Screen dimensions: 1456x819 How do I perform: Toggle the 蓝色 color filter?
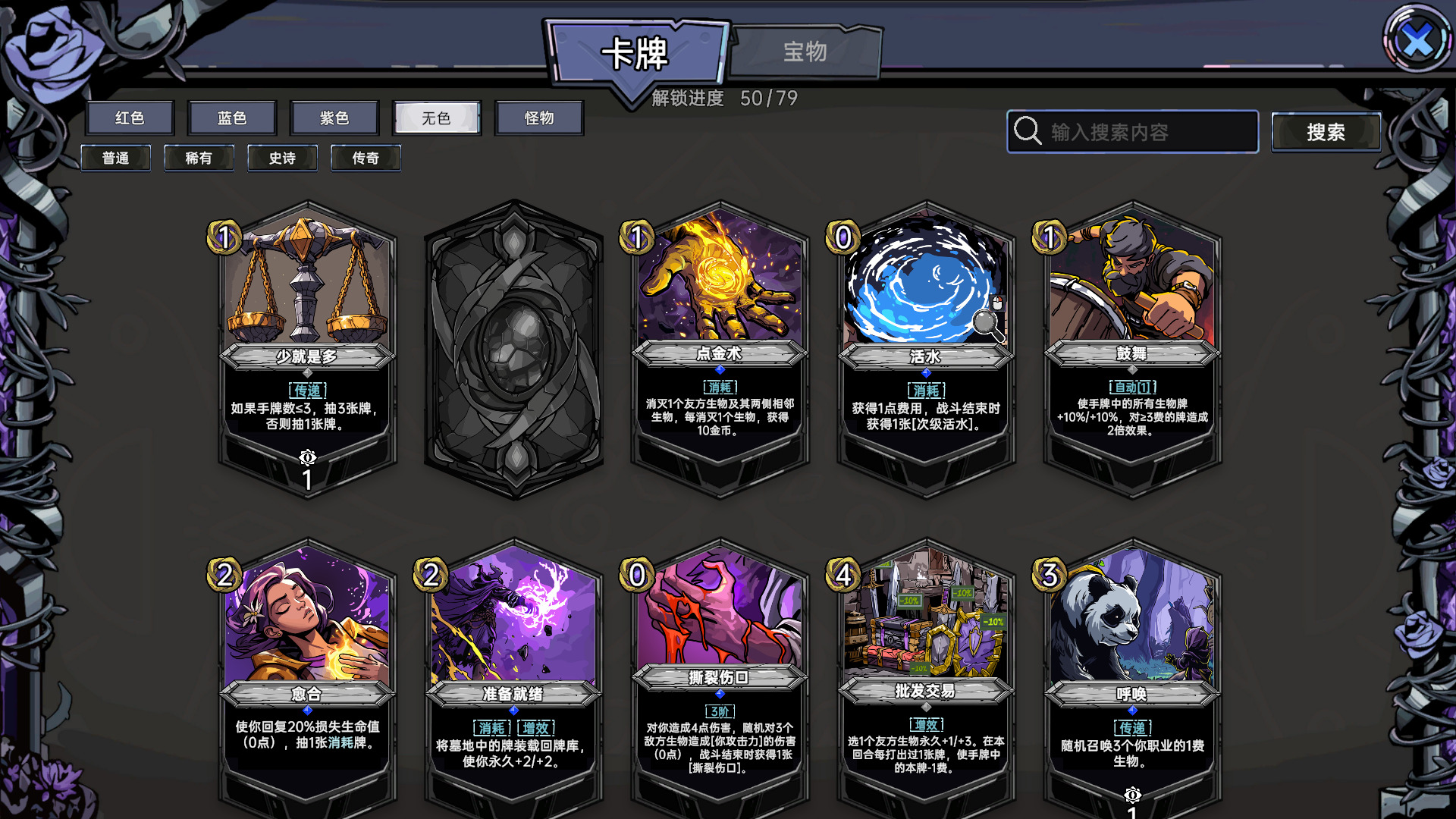pyautogui.click(x=232, y=118)
